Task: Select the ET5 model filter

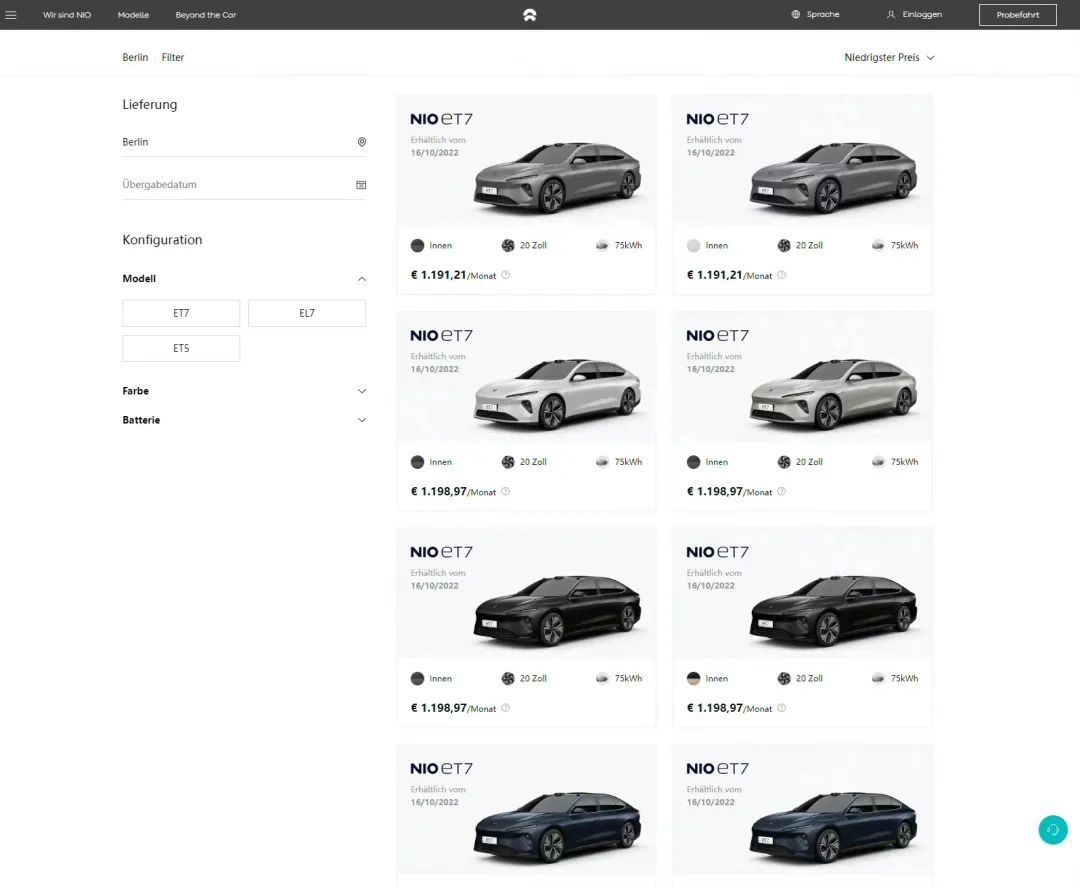Action: tap(181, 348)
